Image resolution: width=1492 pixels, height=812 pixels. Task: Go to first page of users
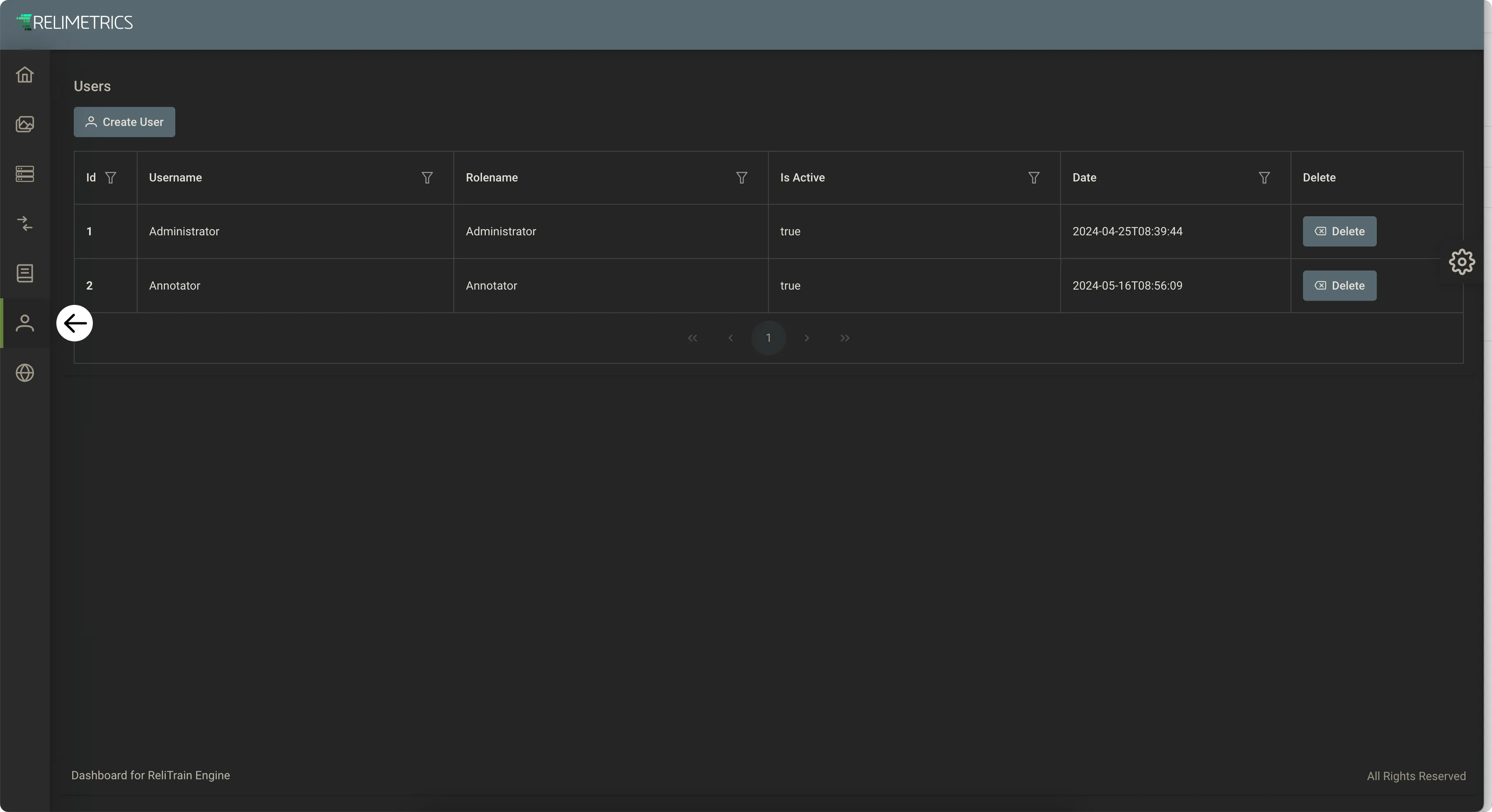click(x=693, y=338)
